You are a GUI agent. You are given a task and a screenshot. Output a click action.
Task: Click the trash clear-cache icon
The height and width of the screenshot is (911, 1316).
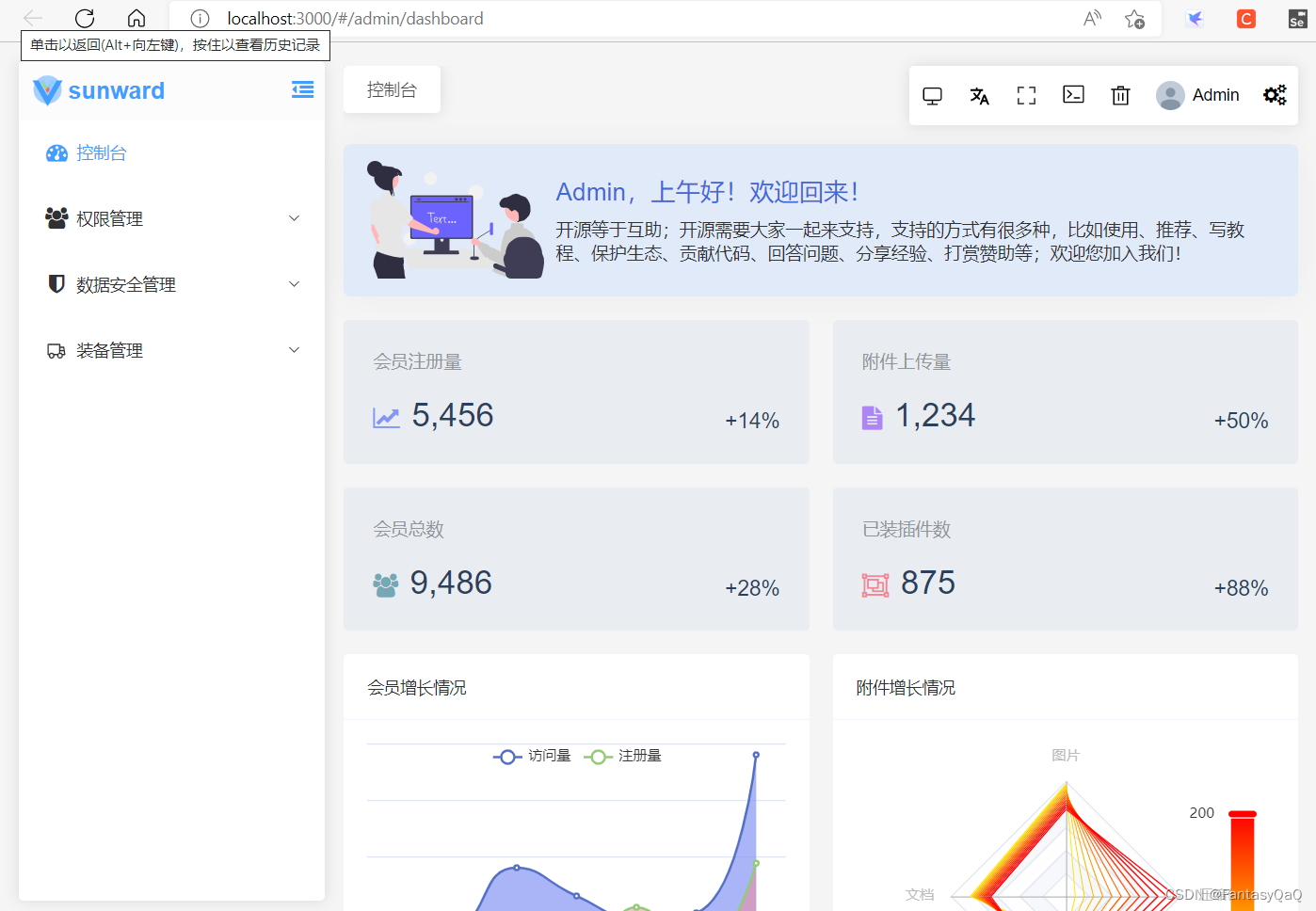(1120, 95)
